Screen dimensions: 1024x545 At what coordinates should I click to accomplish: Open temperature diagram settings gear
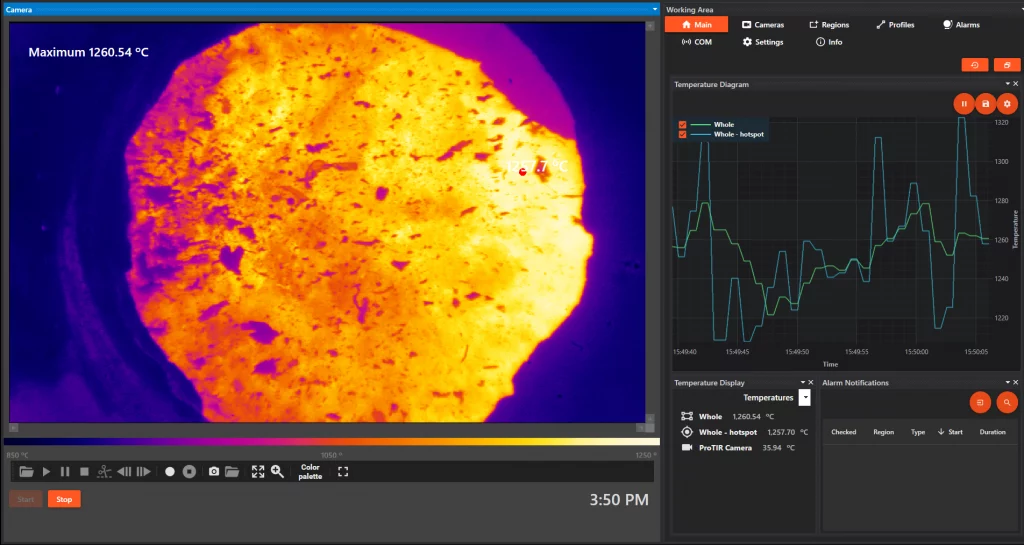click(1007, 104)
